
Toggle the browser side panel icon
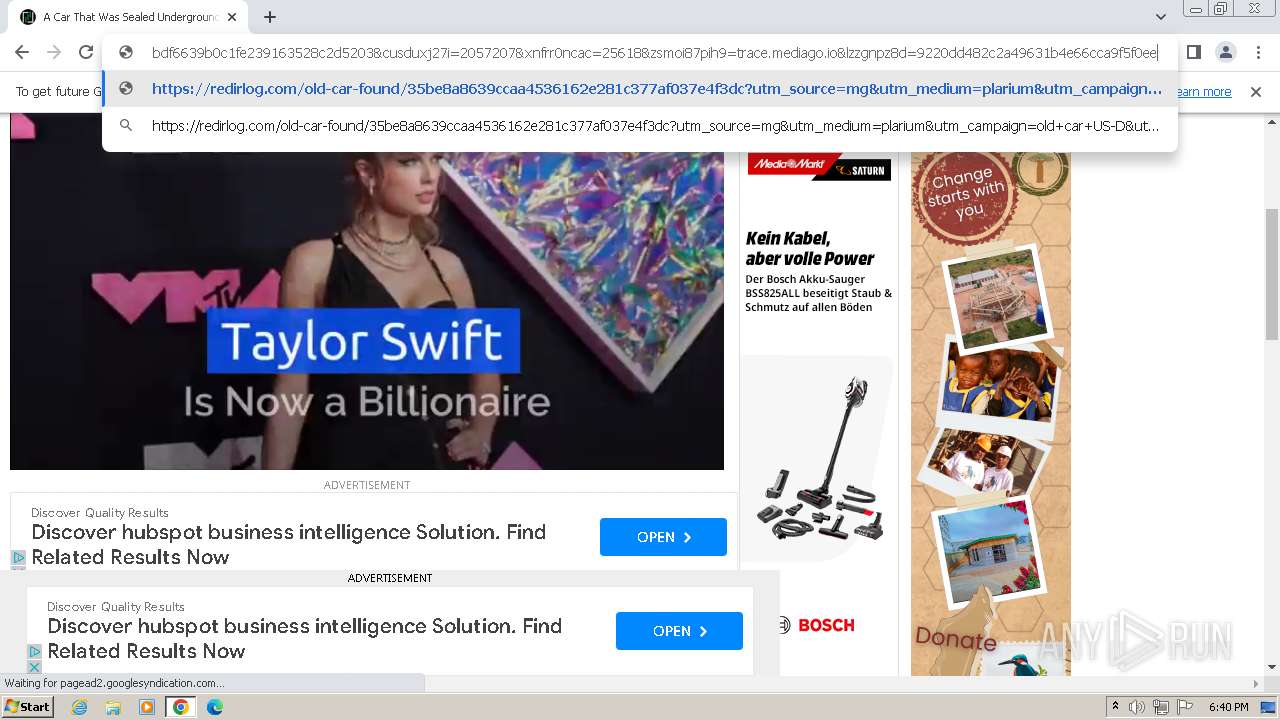(x=1193, y=52)
